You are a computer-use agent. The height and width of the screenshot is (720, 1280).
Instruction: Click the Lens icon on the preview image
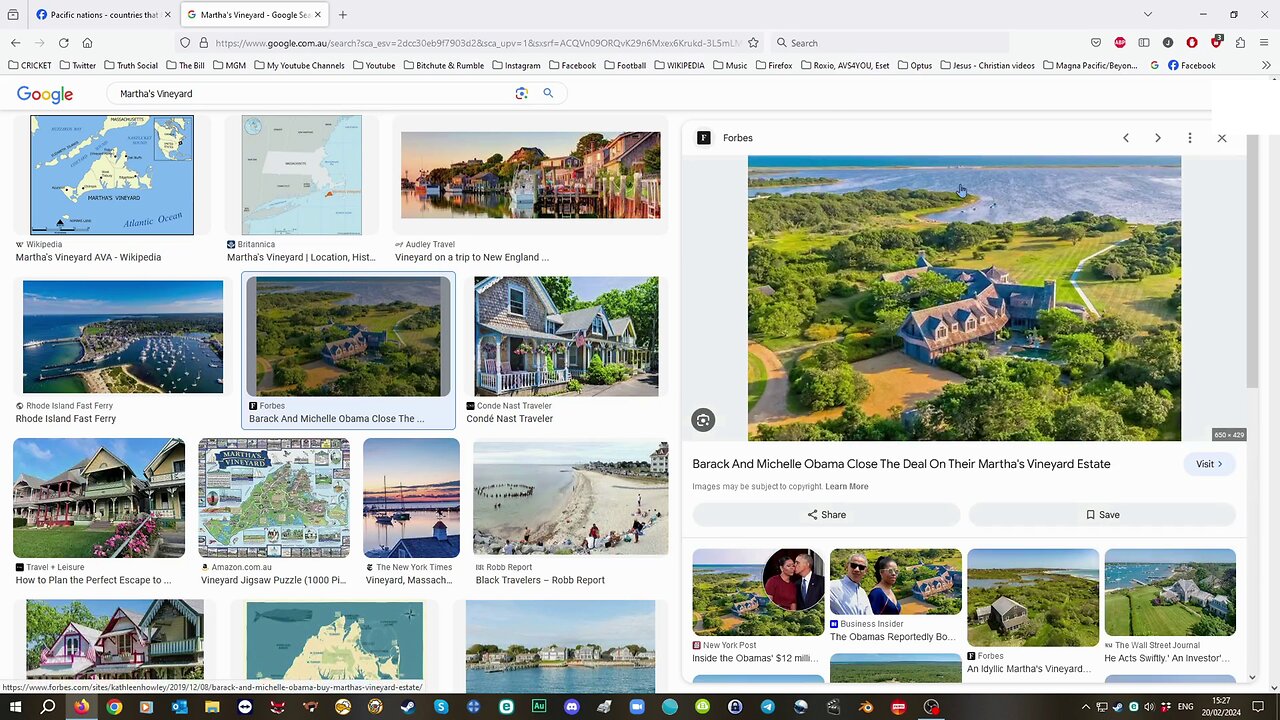pos(703,420)
